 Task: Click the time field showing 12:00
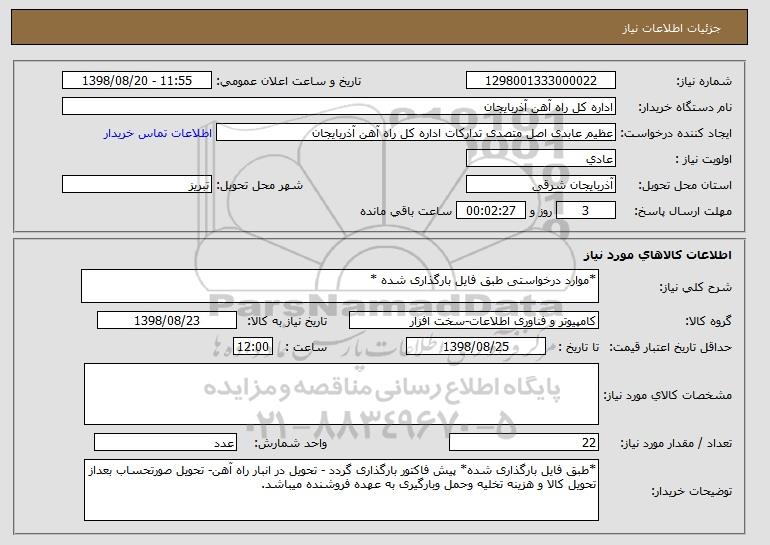[253, 347]
